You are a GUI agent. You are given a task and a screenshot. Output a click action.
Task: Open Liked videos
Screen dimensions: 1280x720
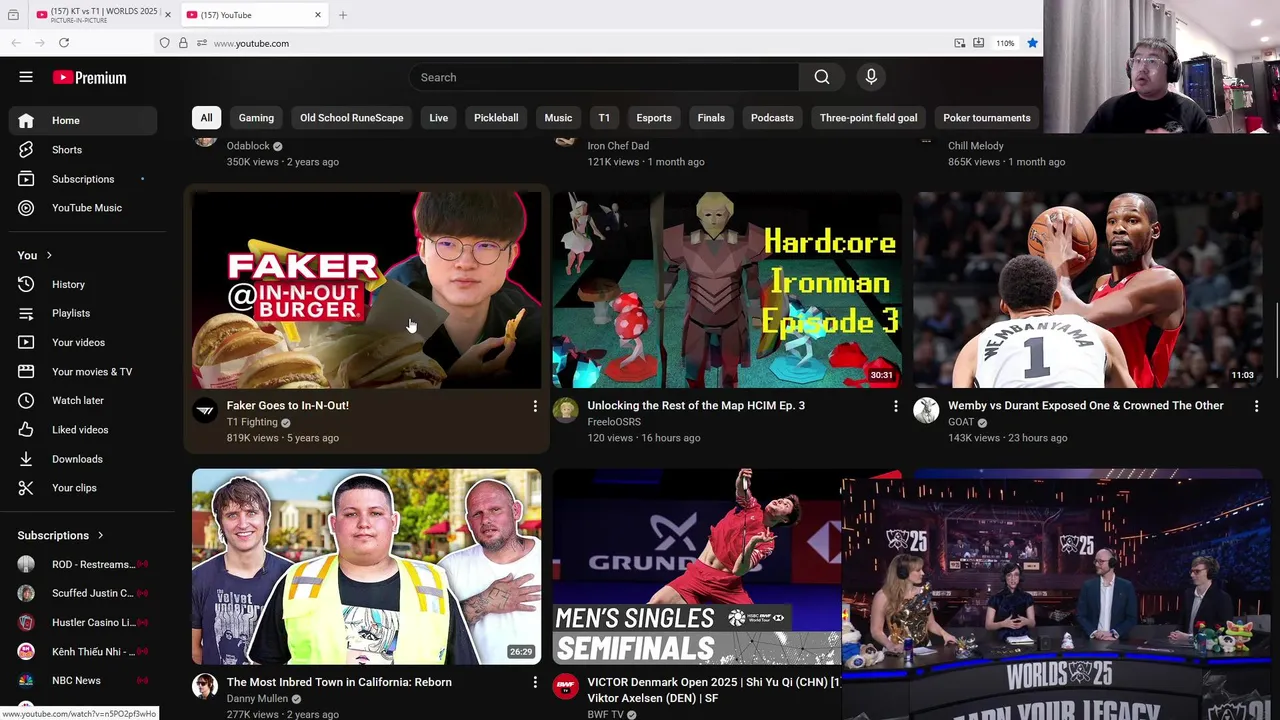pyautogui.click(x=84, y=430)
